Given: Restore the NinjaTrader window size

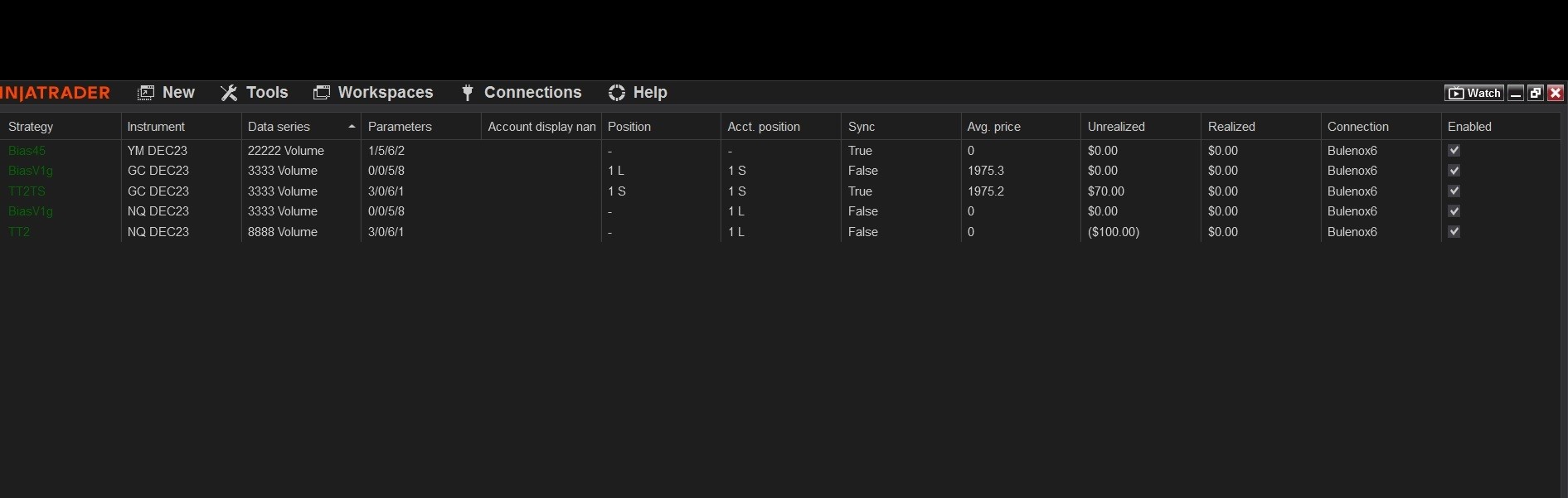Looking at the screenshot, I should tap(1536, 93).
